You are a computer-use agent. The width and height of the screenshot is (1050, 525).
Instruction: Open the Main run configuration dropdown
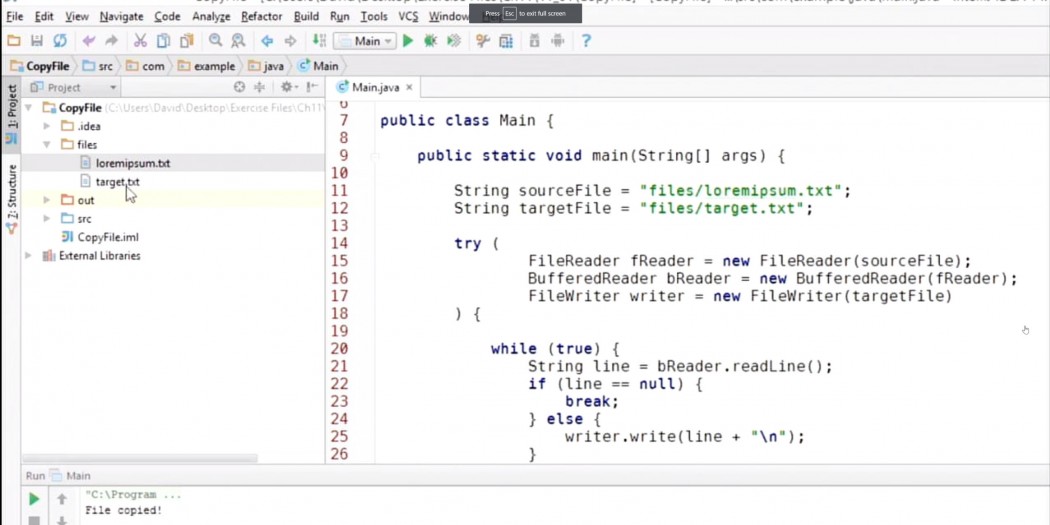click(x=365, y=41)
